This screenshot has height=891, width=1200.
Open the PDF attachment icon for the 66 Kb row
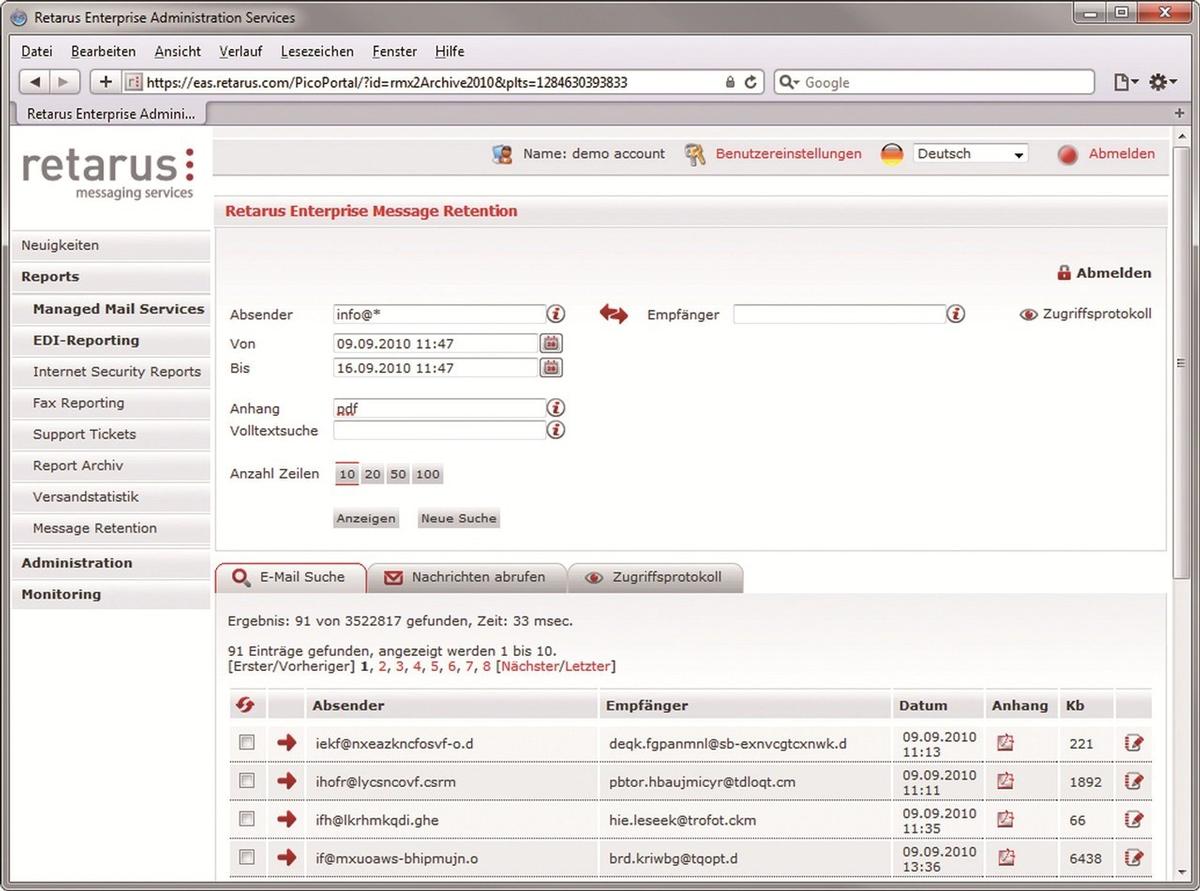[1006, 818]
